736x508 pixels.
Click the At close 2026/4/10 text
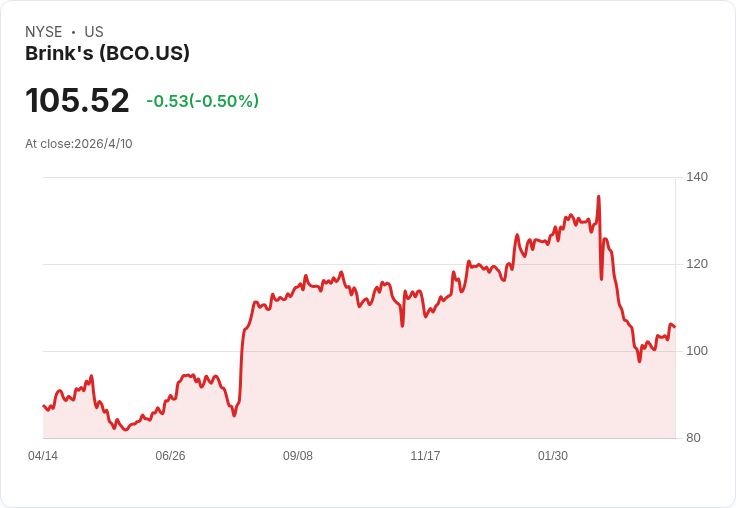tap(79, 144)
